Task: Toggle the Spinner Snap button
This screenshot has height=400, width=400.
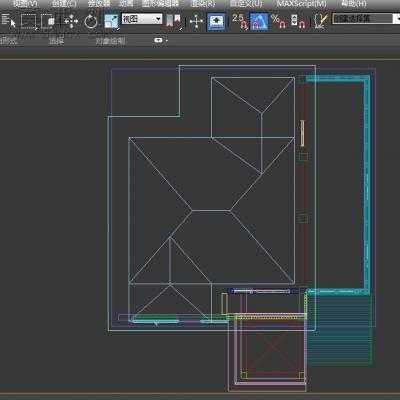Action: pos(298,22)
